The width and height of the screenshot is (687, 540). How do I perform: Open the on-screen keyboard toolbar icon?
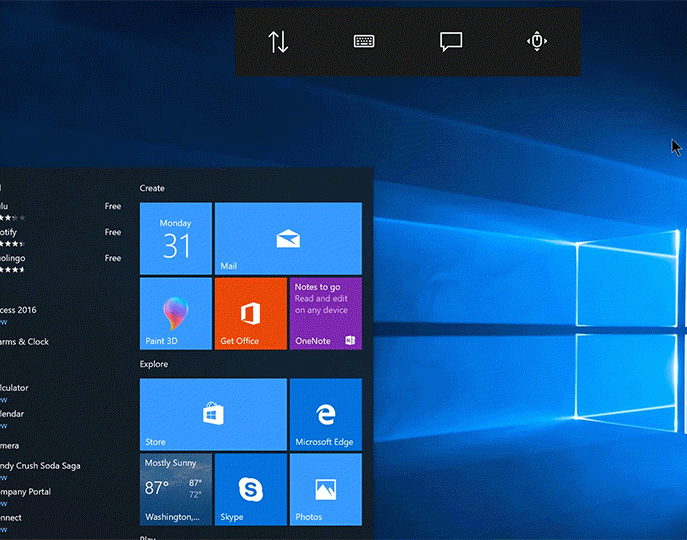(x=364, y=42)
